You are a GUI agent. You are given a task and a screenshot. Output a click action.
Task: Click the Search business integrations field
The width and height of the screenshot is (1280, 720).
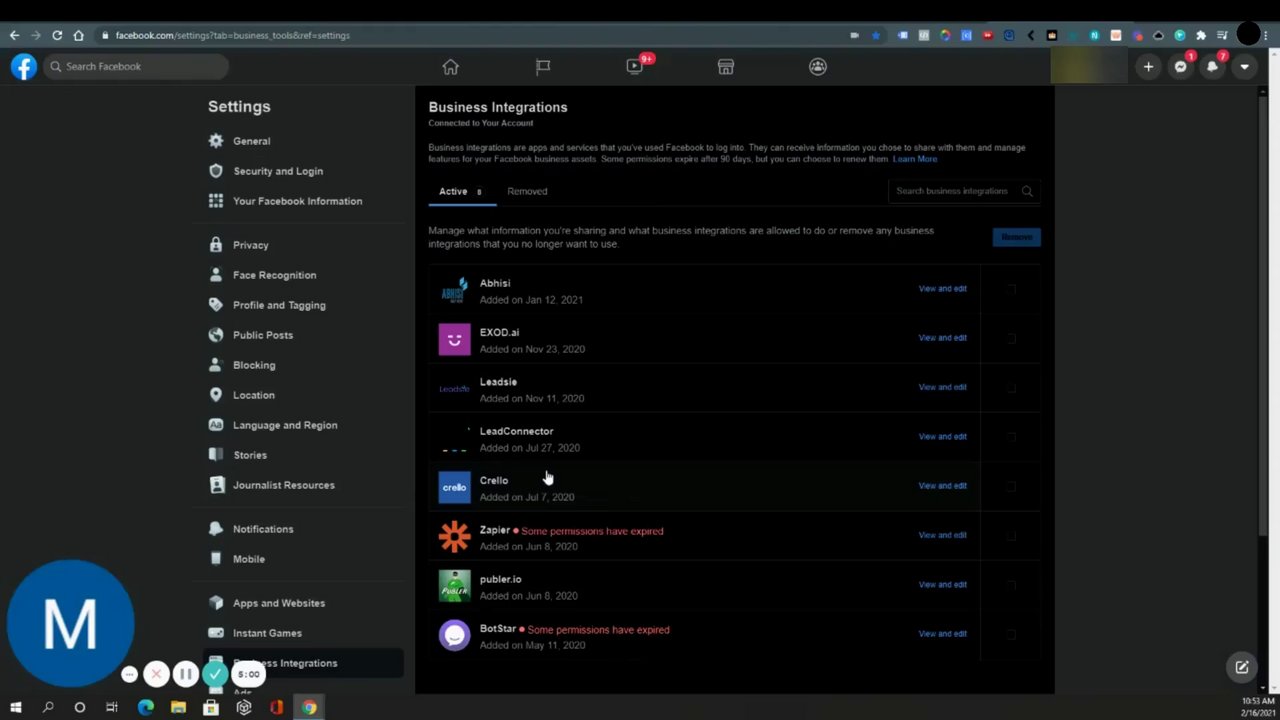[964, 191]
